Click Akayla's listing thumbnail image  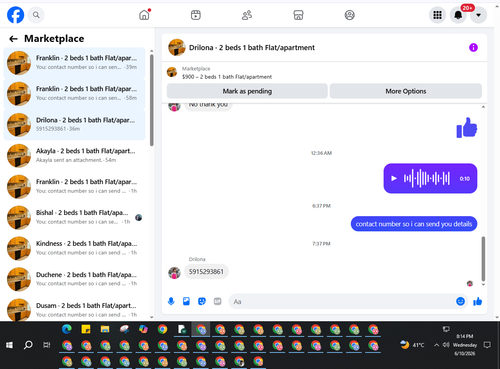click(19, 156)
